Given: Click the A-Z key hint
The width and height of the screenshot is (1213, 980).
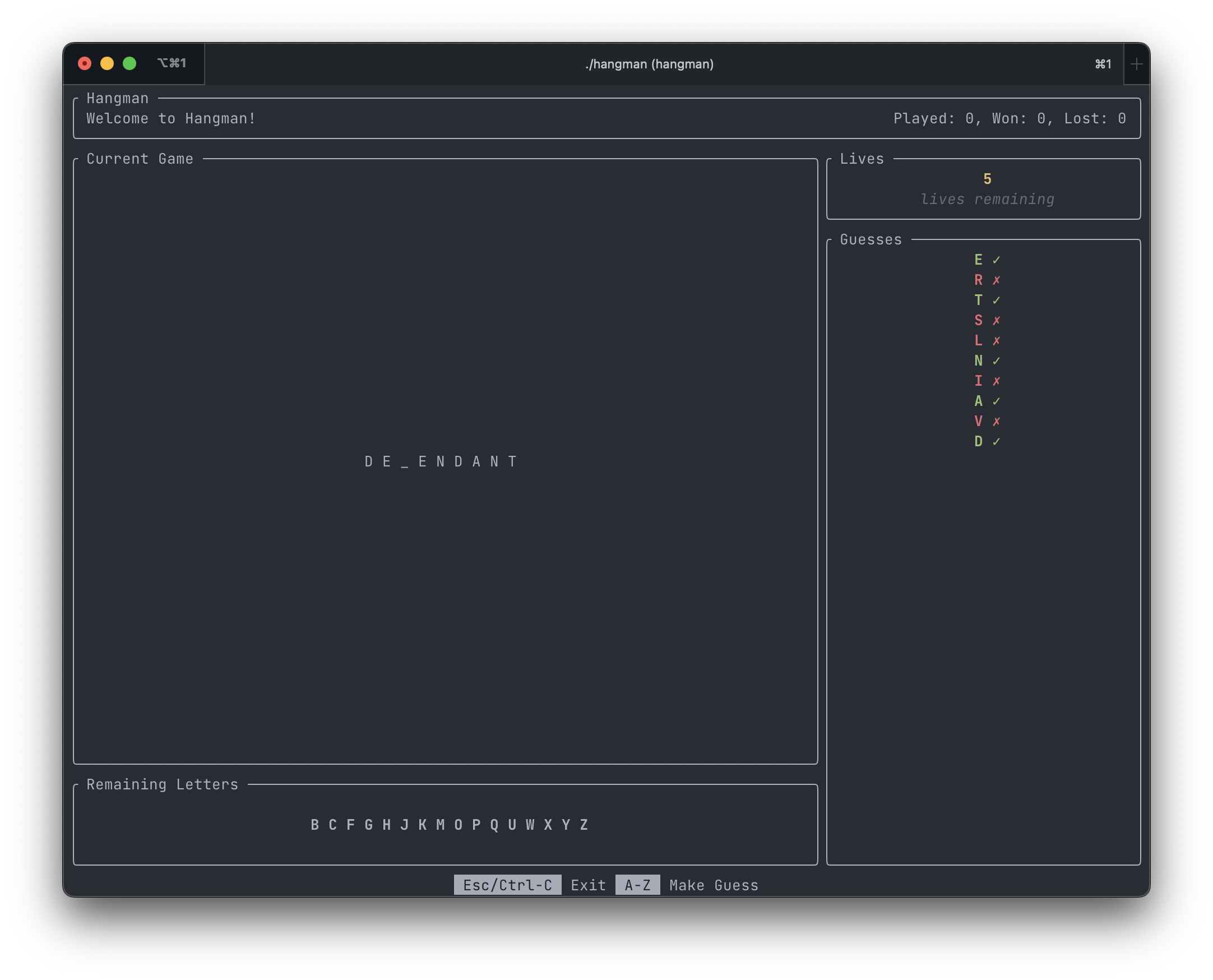Looking at the screenshot, I should tap(638, 885).
